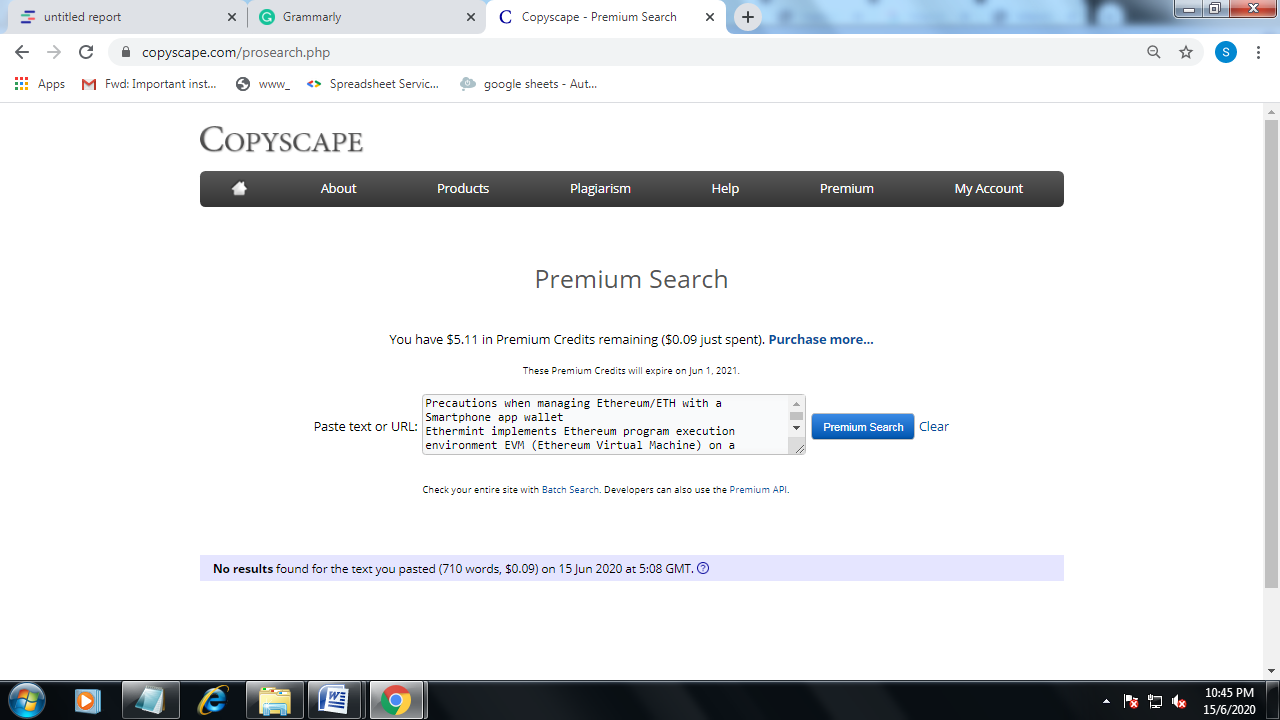Viewport: 1280px width, 720px height.
Task: Open the My Account menu item
Action: (x=989, y=188)
